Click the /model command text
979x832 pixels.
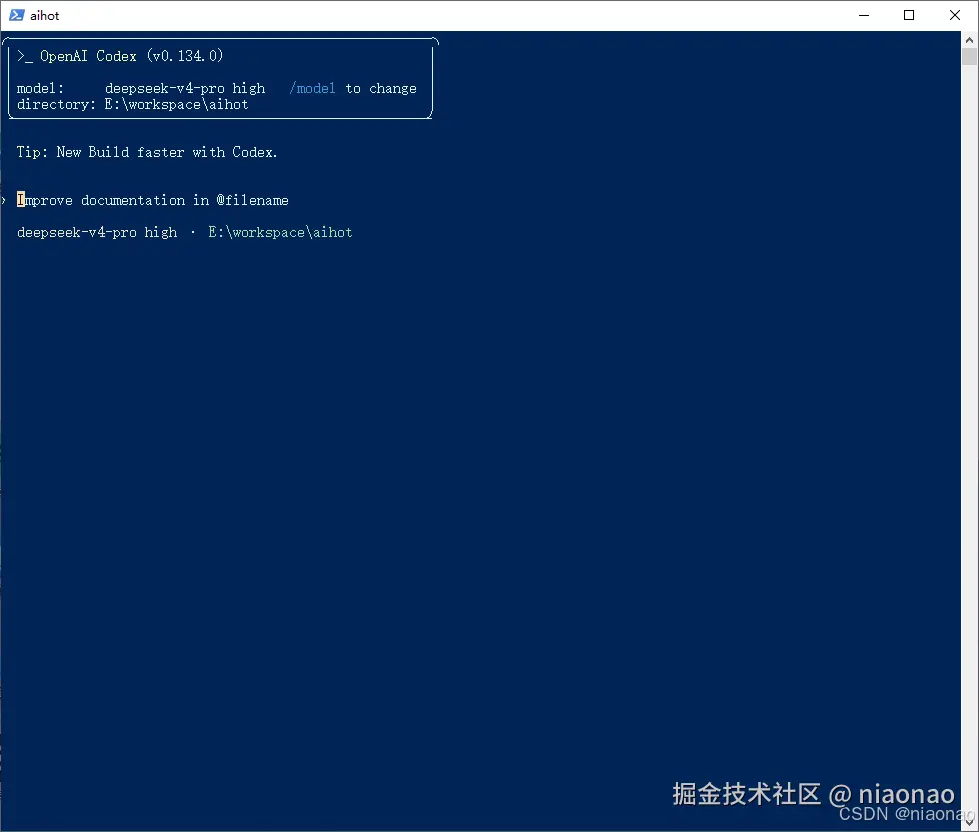pos(312,88)
